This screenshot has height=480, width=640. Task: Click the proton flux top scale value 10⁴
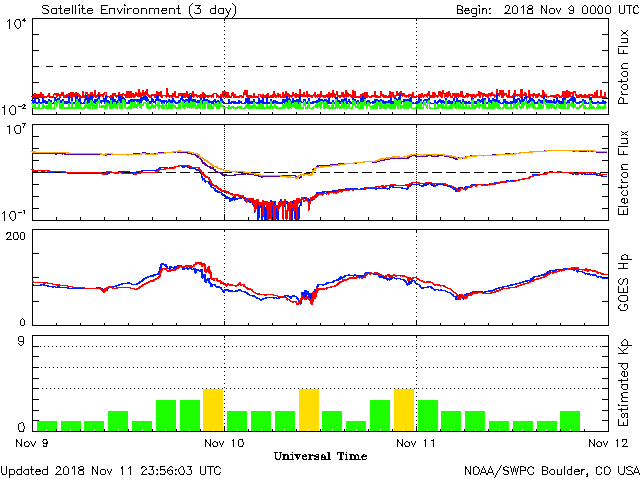pyautogui.click(x=16, y=24)
